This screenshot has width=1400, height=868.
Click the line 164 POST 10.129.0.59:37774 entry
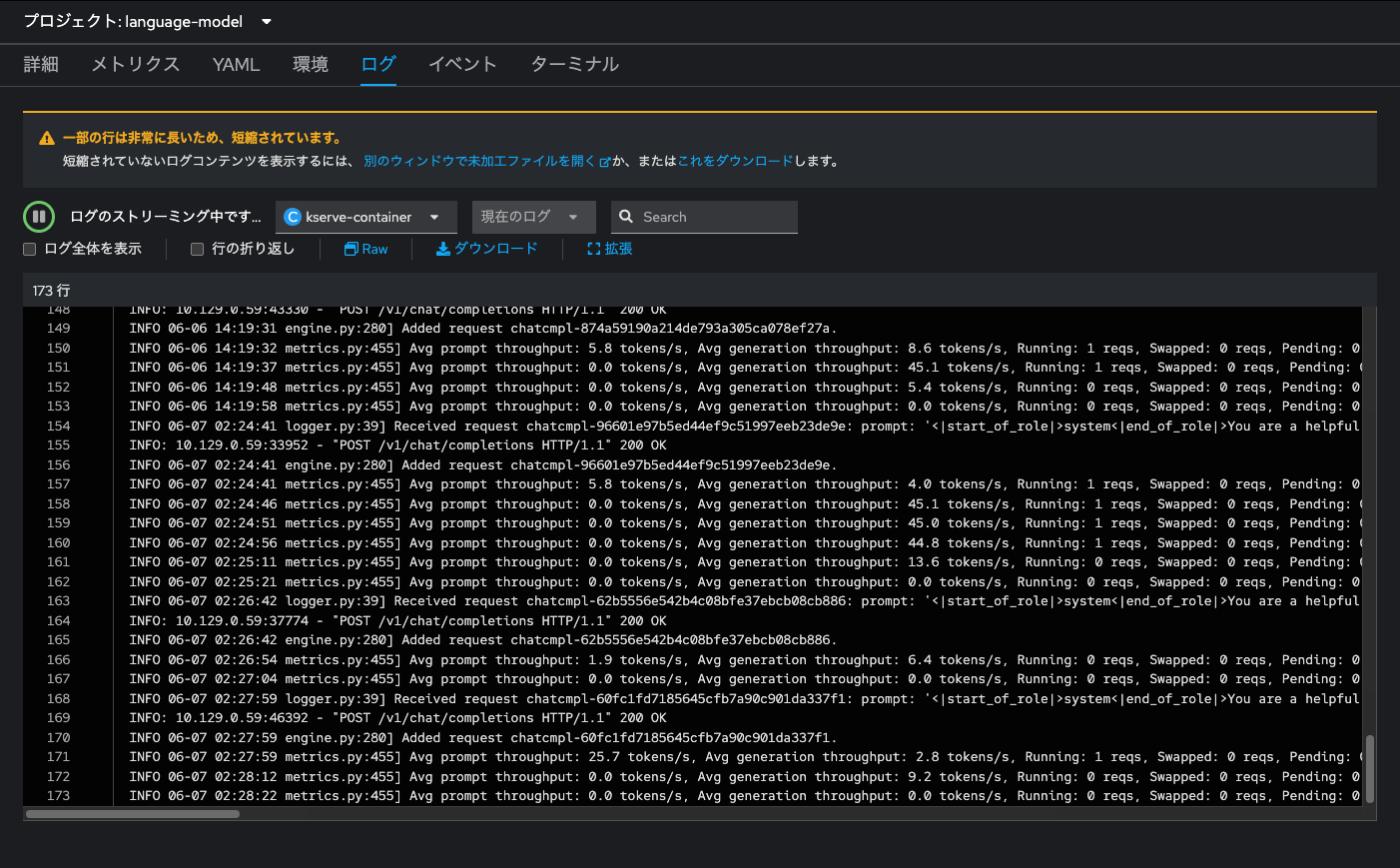pyautogui.click(x=397, y=621)
